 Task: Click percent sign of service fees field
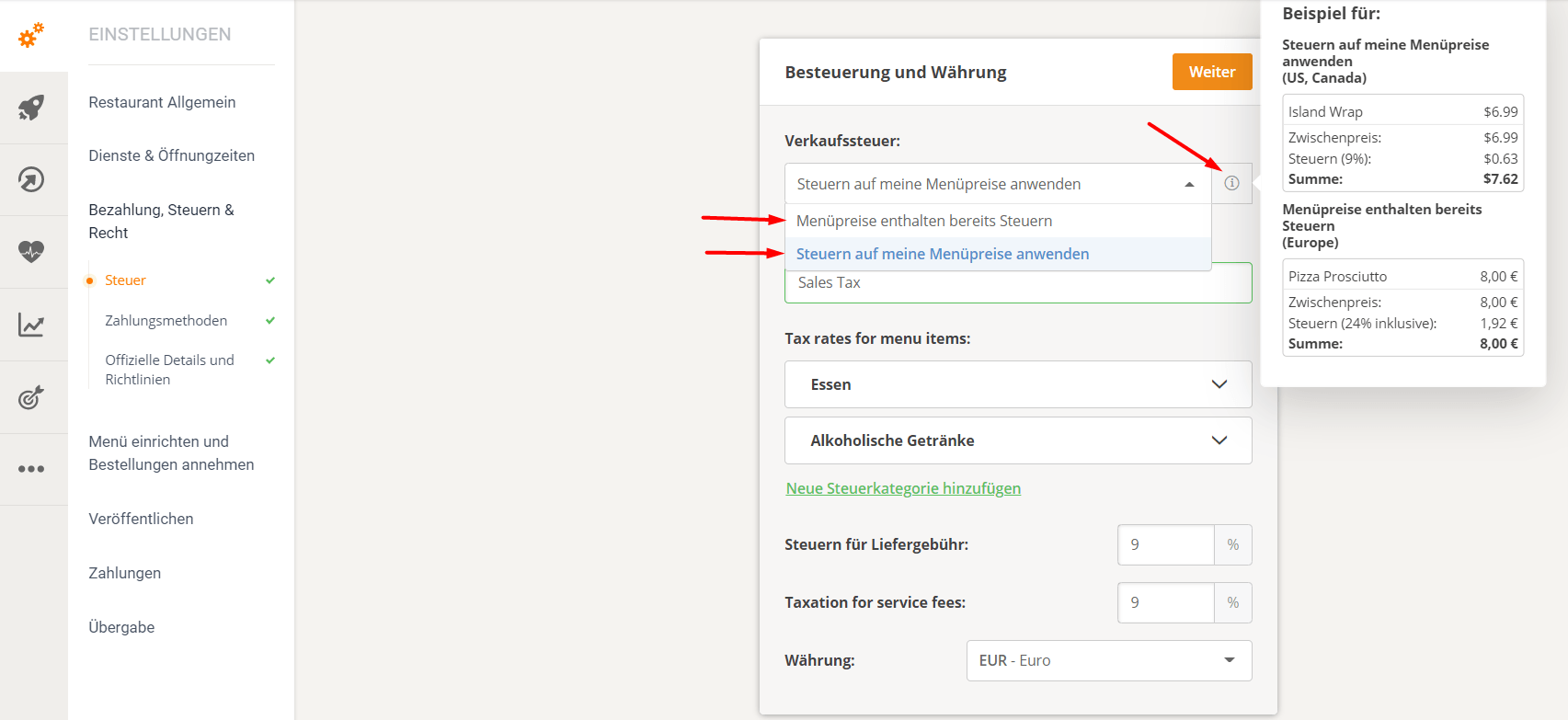[x=1233, y=602]
